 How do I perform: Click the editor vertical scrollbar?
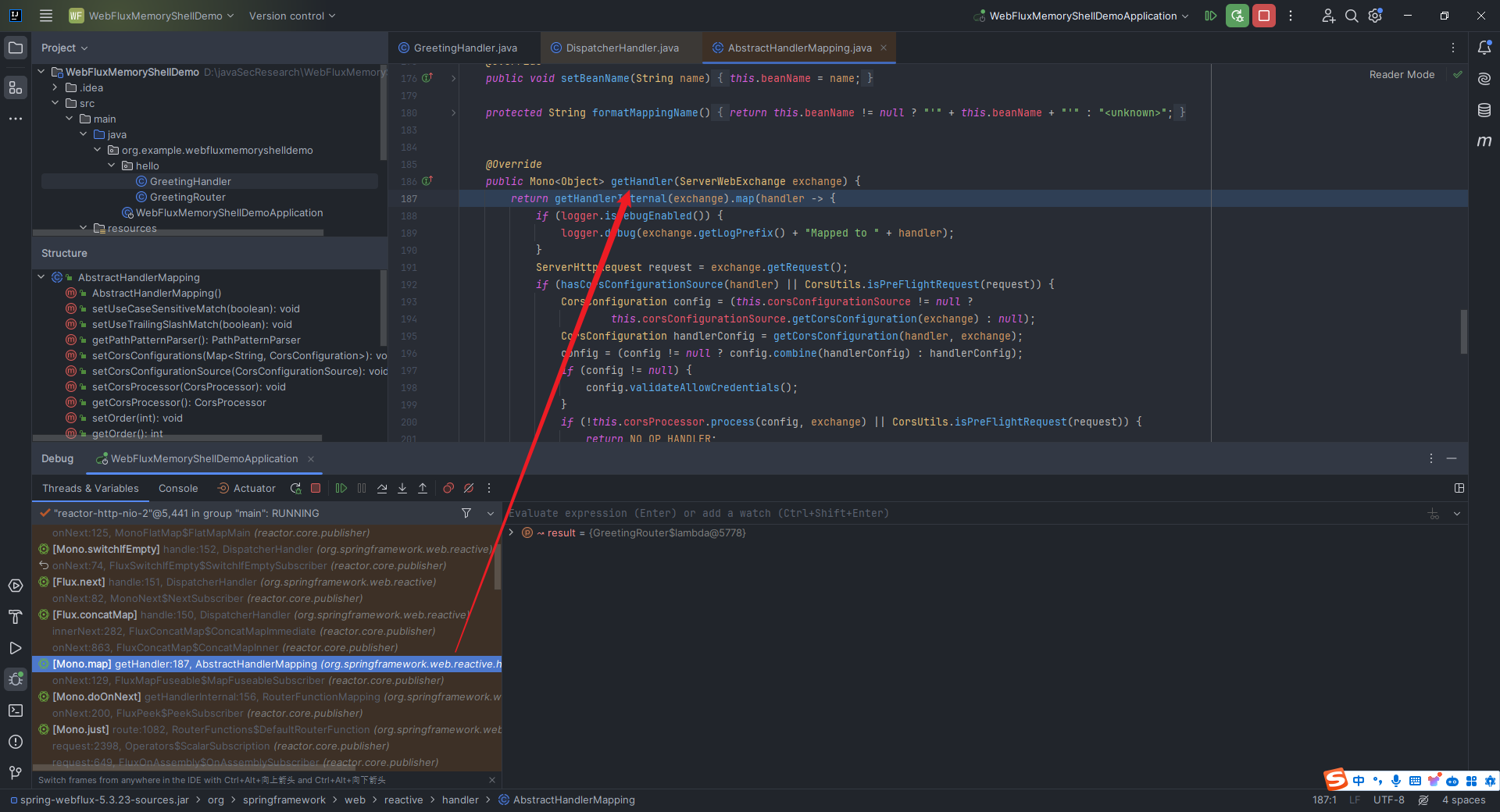click(x=1463, y=332)
